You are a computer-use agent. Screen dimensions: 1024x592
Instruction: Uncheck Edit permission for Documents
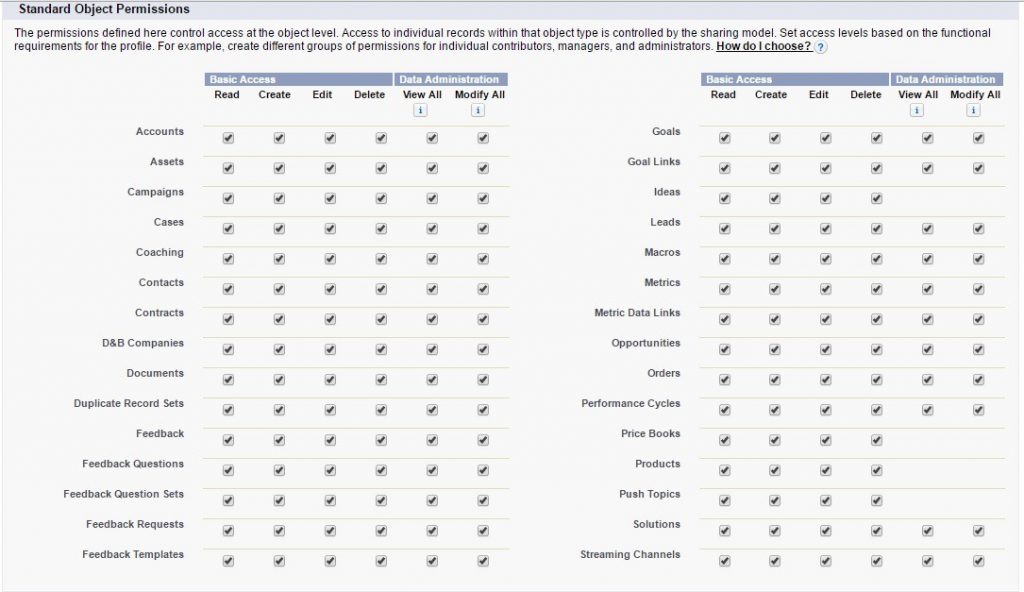(330, 380)
